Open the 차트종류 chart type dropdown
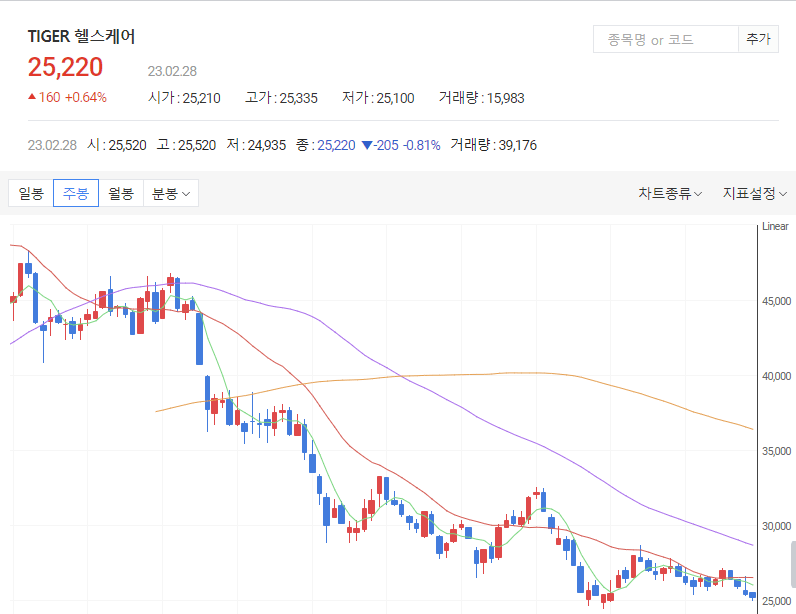 click(670, 193)
